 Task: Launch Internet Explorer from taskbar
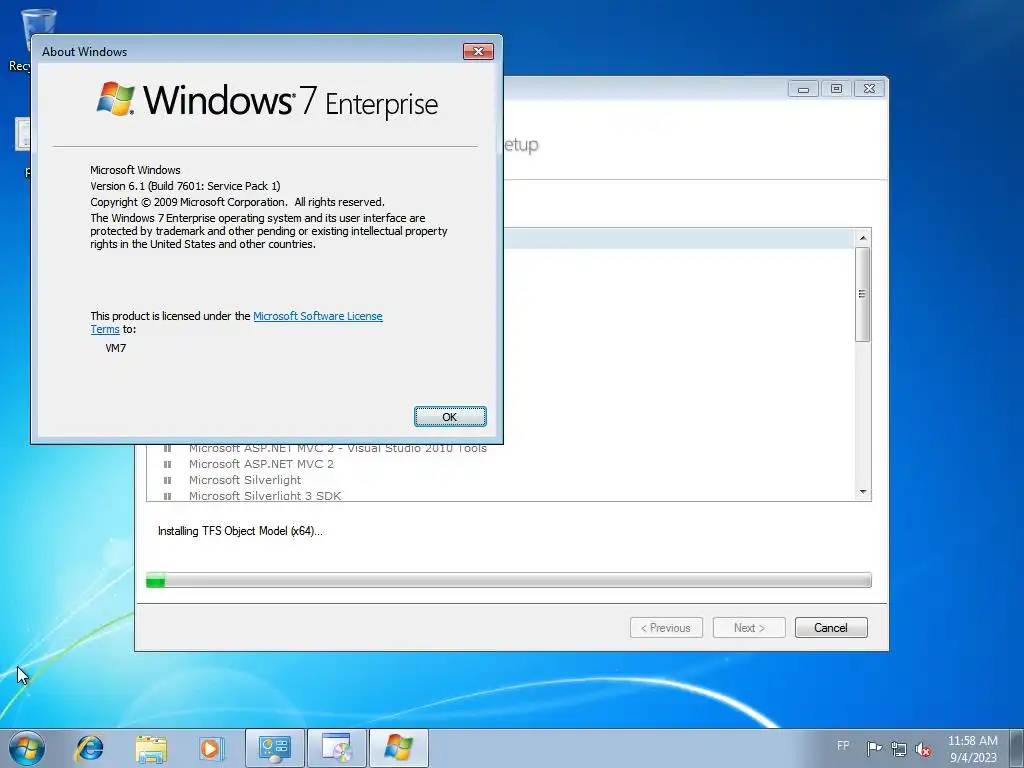click(89, 748)
